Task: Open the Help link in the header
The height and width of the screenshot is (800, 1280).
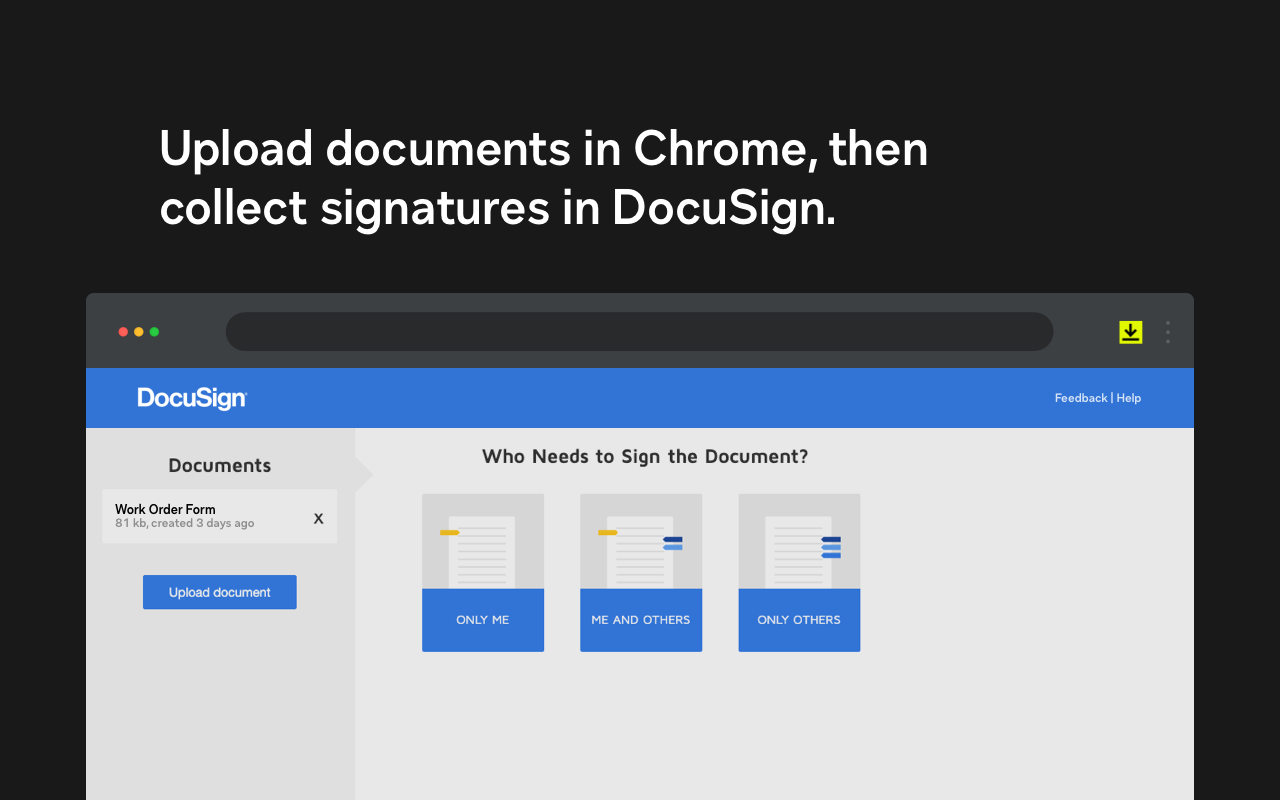Action: click(x=1129, y=397)
